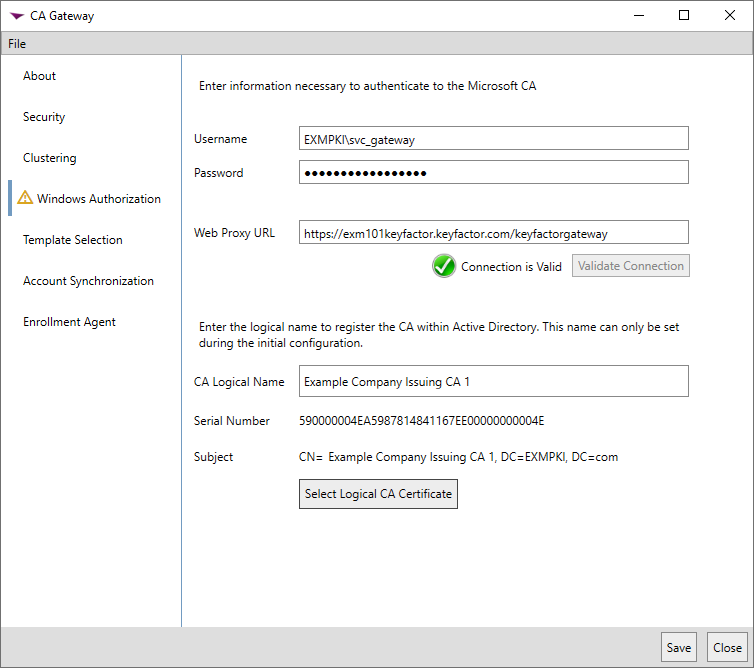754x668 pixels.
Task: Maximize the CA Gateway window
Action: [684, 16]
